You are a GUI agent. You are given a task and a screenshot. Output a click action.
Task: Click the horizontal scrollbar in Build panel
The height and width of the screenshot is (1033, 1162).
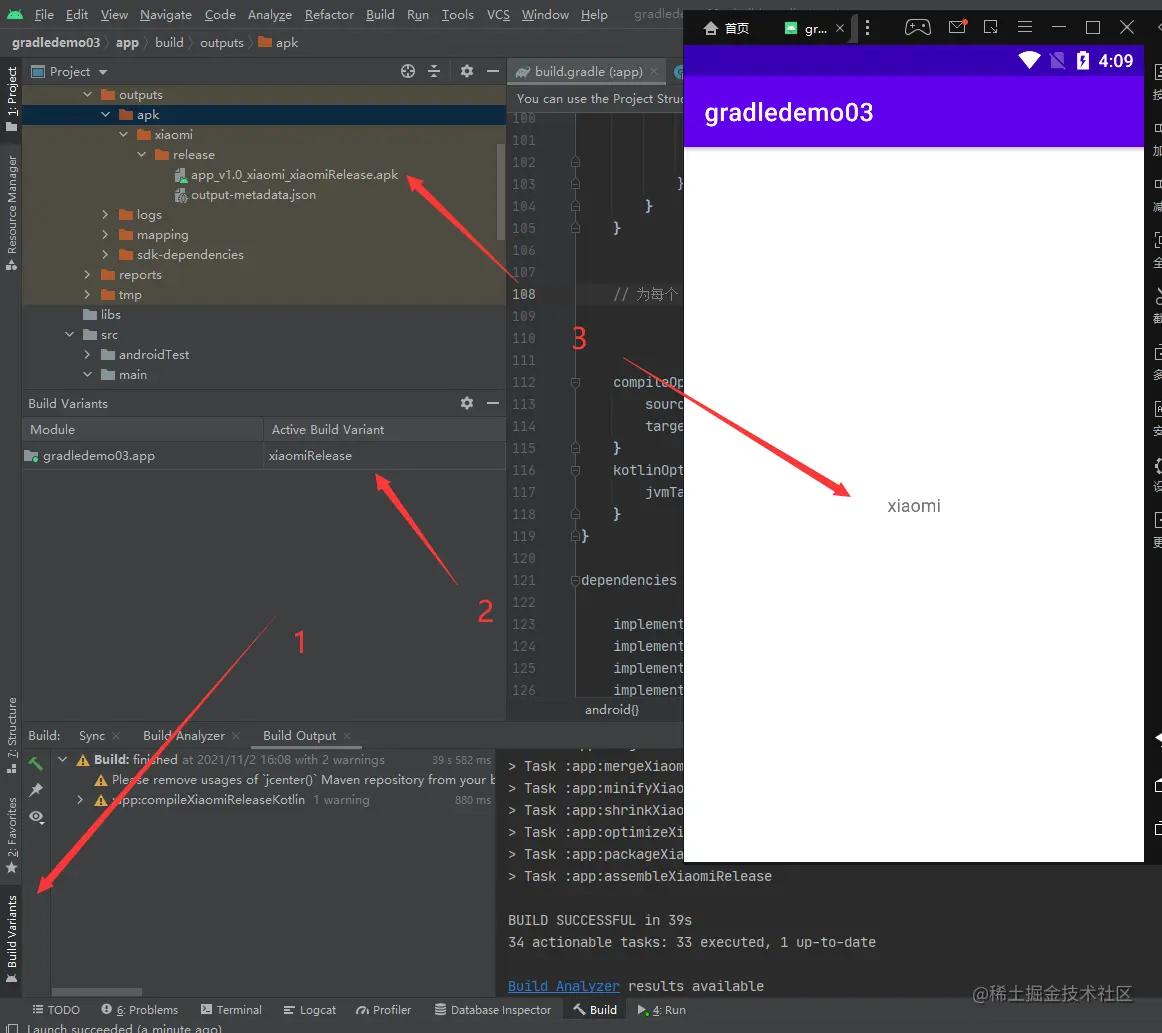96,992
